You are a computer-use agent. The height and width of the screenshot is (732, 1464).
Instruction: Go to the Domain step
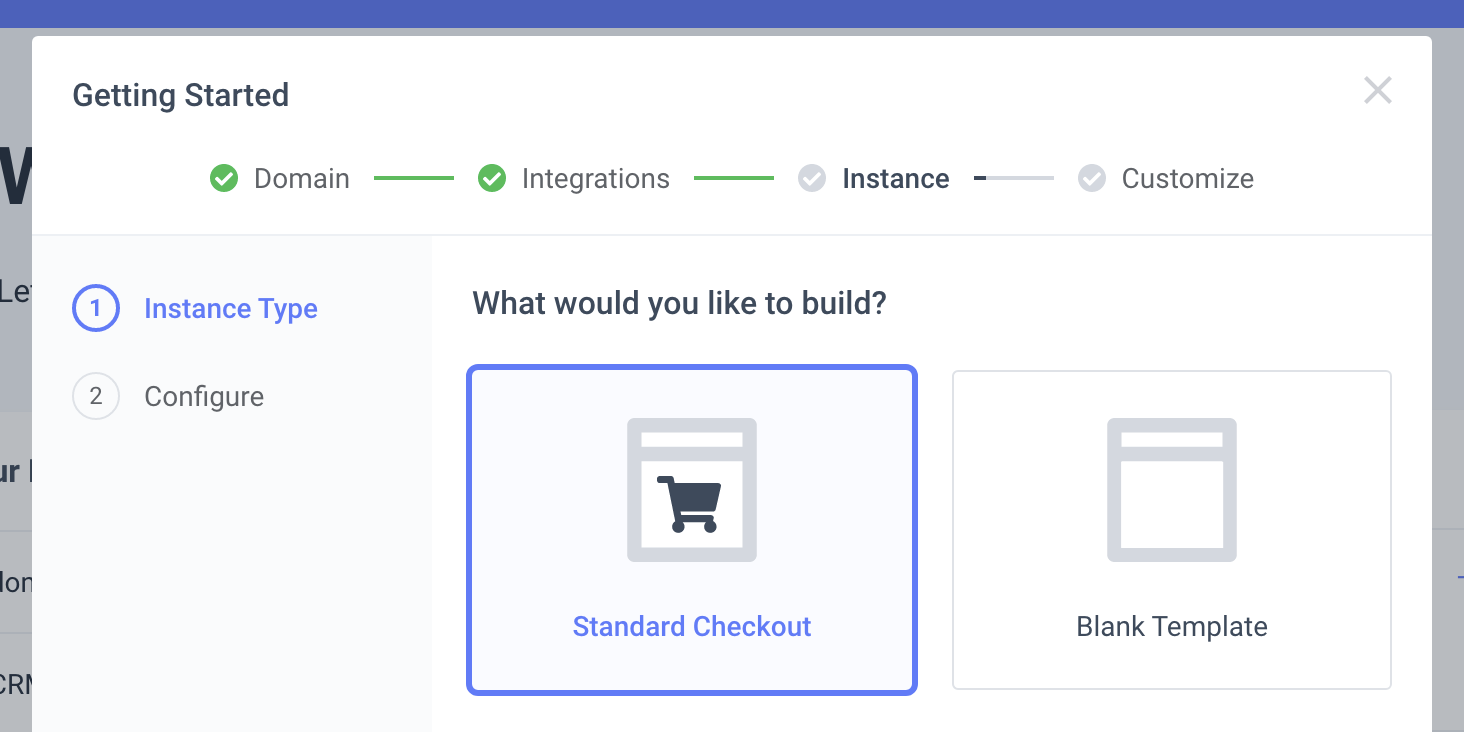tap(301, 179)
